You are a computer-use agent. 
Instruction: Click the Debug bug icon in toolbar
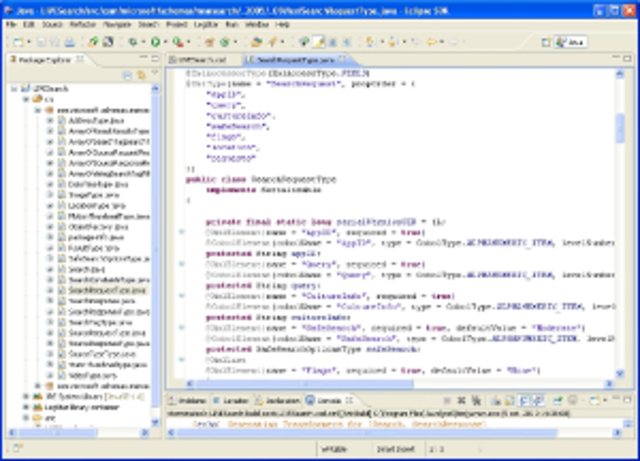click(x=133, y=42)
